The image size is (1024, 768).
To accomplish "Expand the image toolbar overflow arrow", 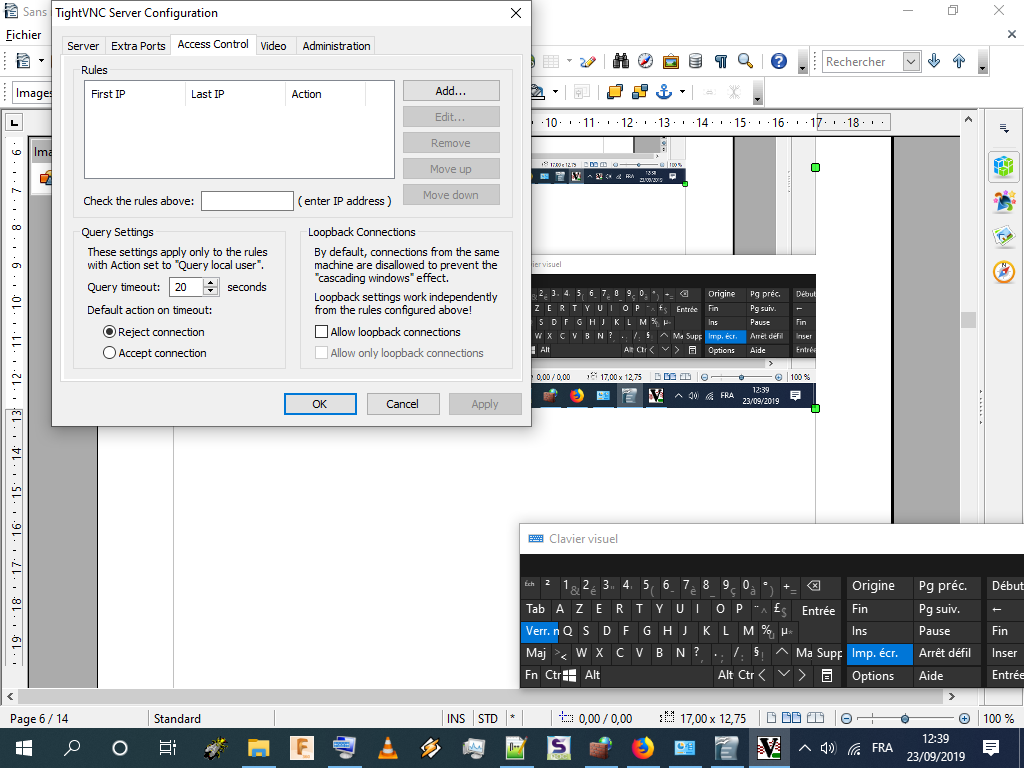I will pos(758,94).
